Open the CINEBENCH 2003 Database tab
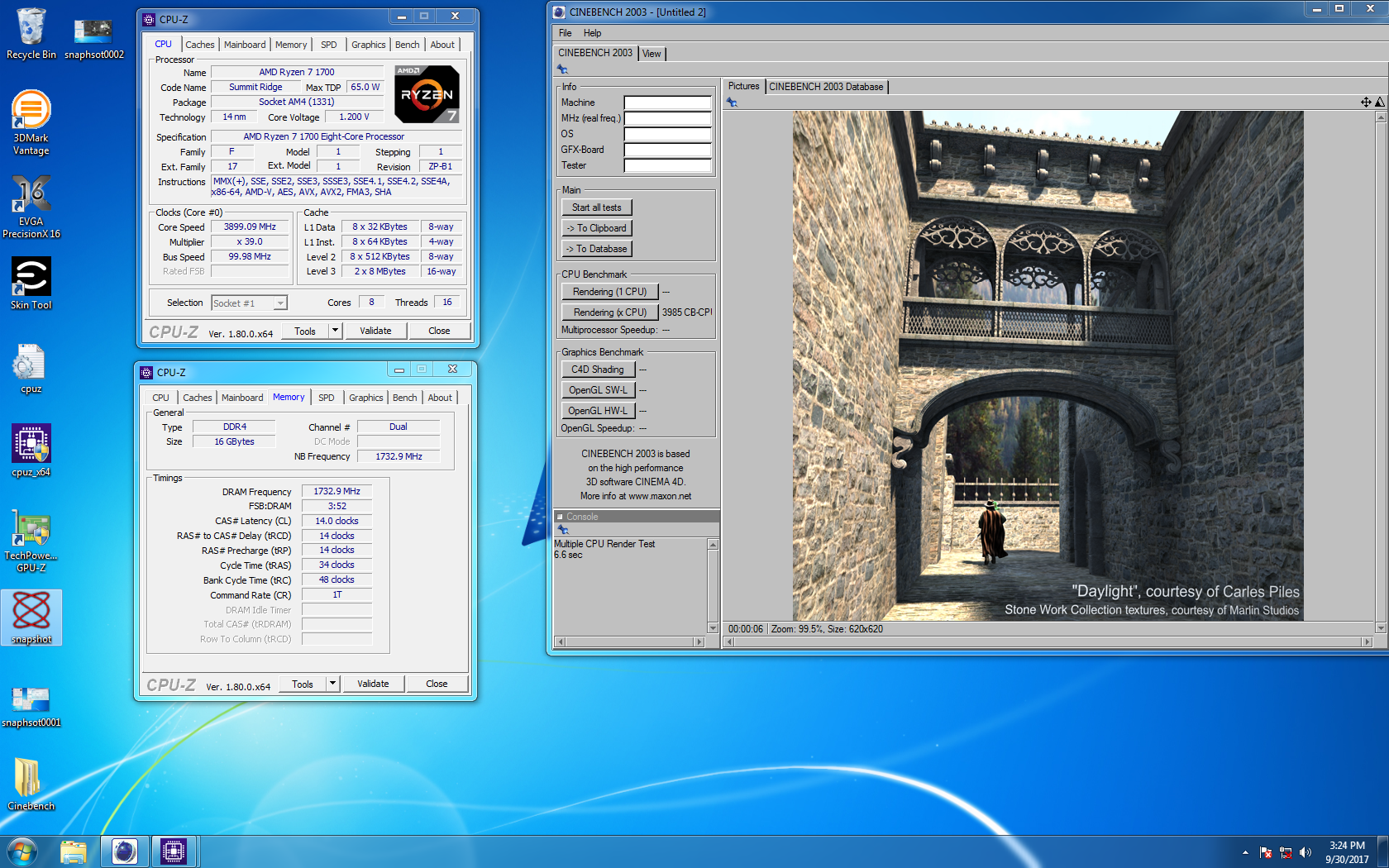The width and height of the screenshot is (1389, 868). 826,87
